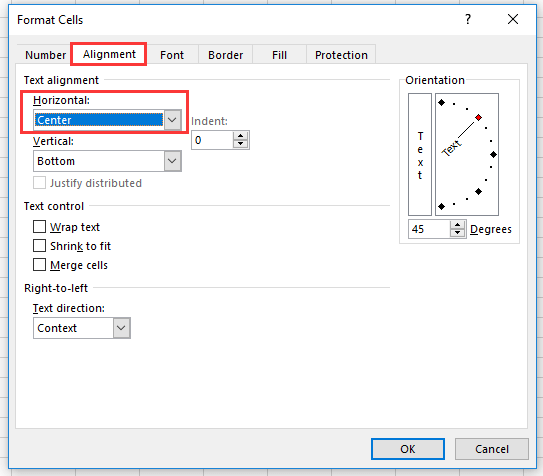The height and width of the screenshot is (476, 543).
Task: Click the Cancel button
Action: tap(491, 449)
